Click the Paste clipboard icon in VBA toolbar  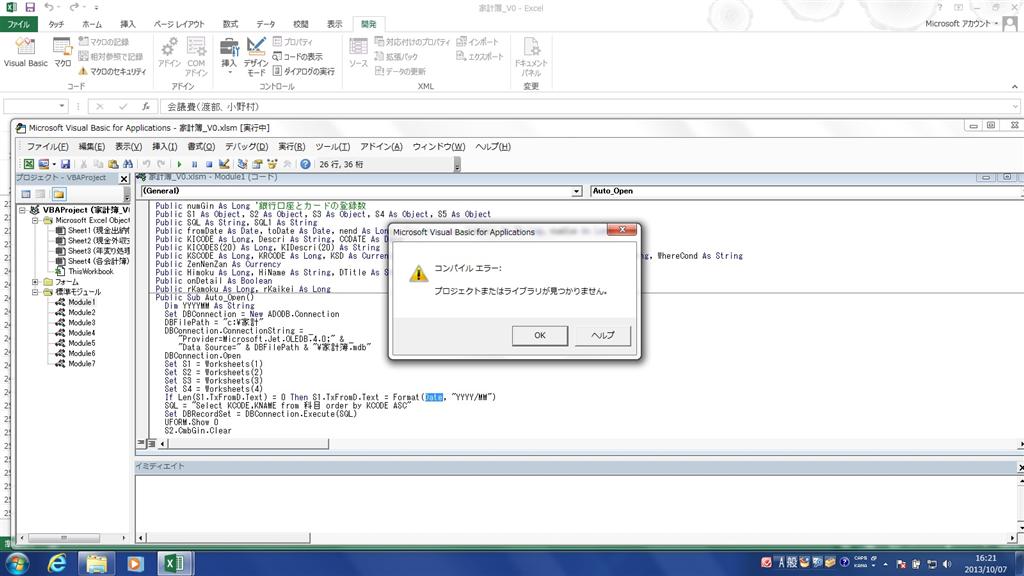click(x=113, y=165)
